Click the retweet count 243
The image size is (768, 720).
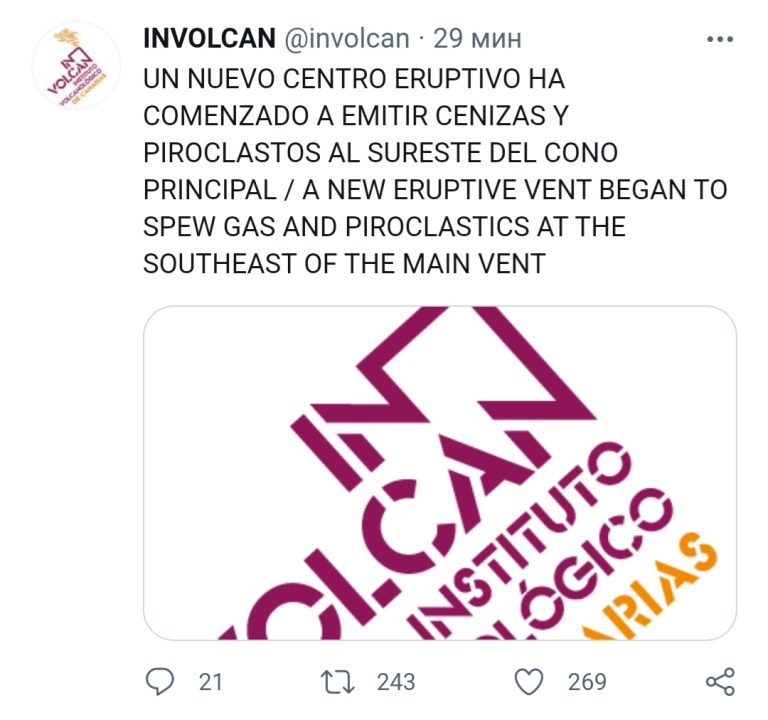point(396,682)
